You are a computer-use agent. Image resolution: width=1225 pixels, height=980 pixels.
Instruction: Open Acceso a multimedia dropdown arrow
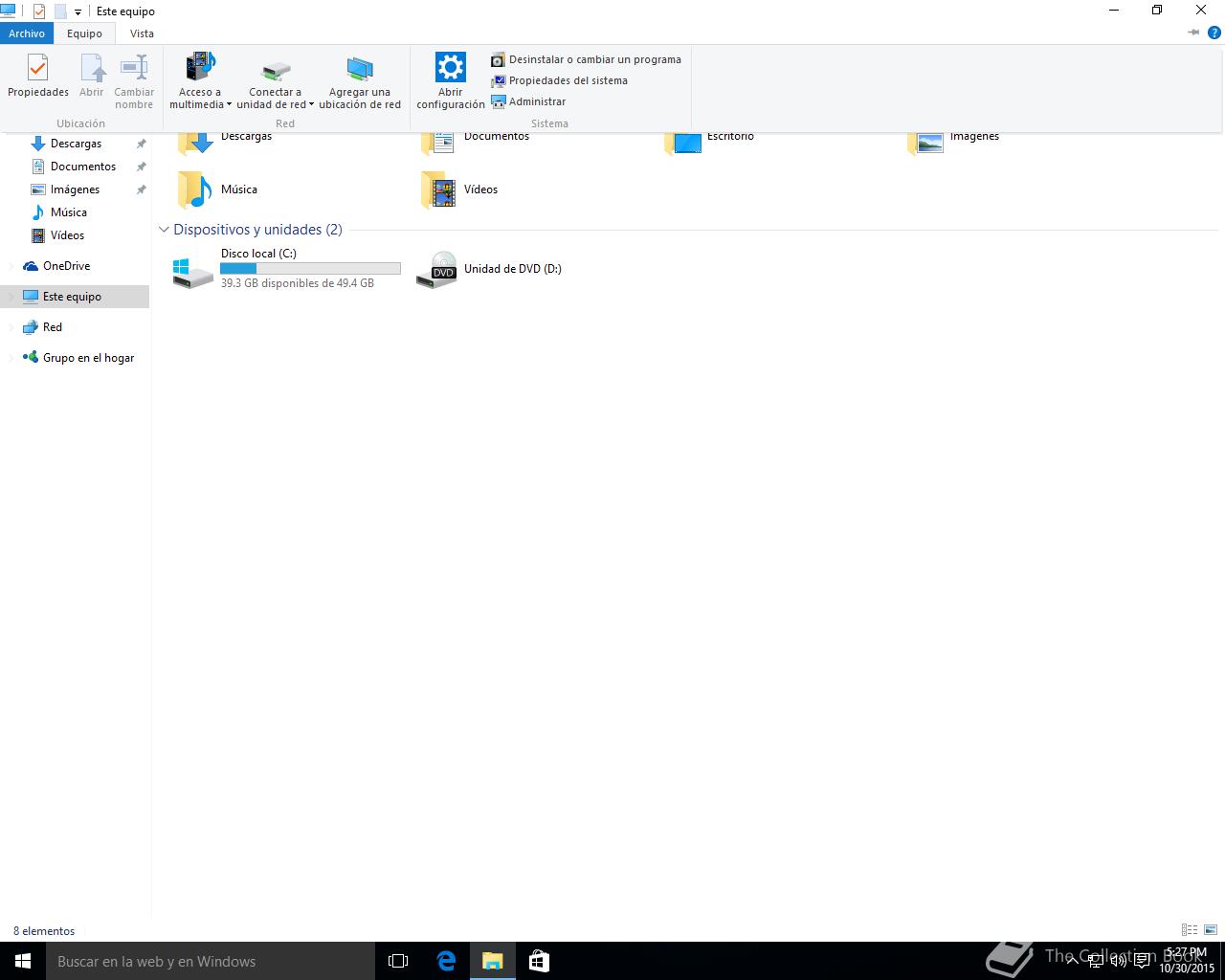pyautogui.click(x=229, y=105)
